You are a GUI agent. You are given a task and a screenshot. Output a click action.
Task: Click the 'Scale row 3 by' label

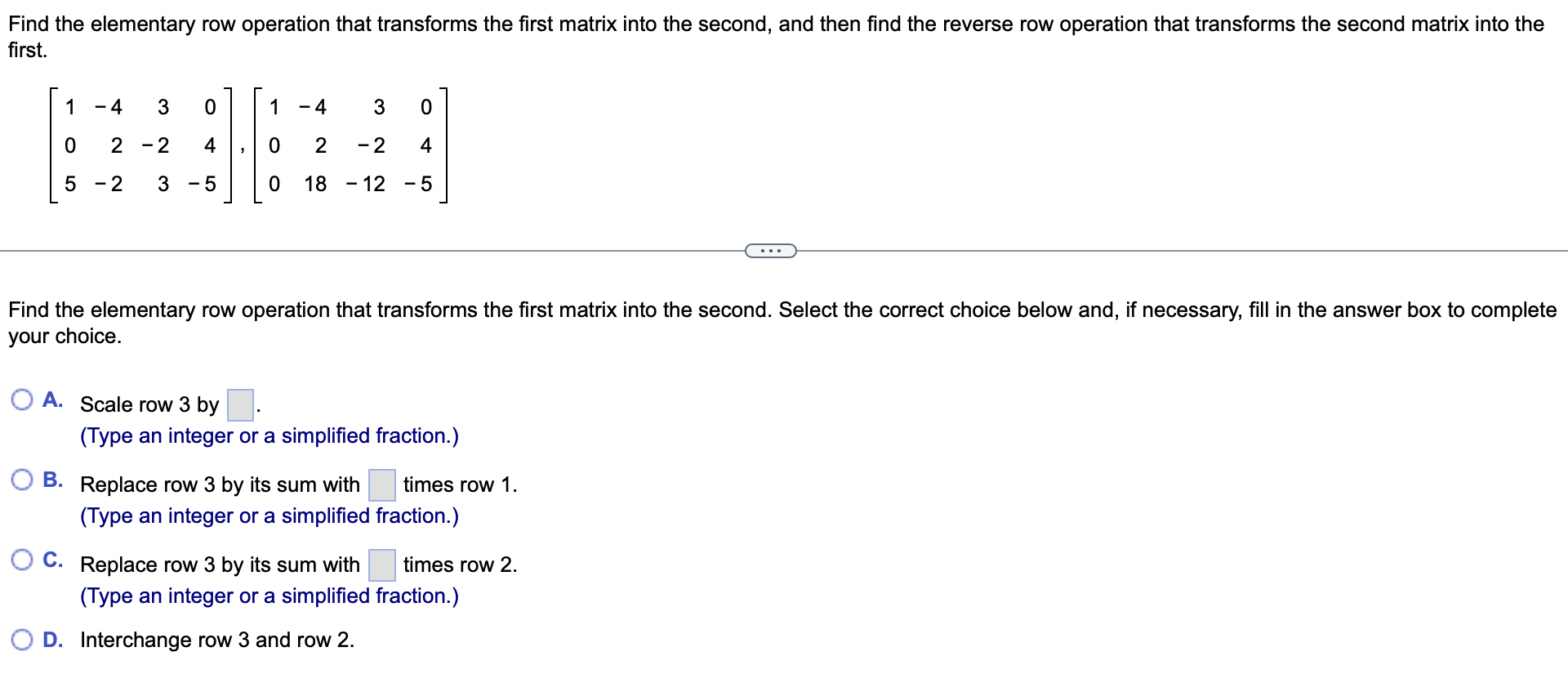click(x=147, y=404)
